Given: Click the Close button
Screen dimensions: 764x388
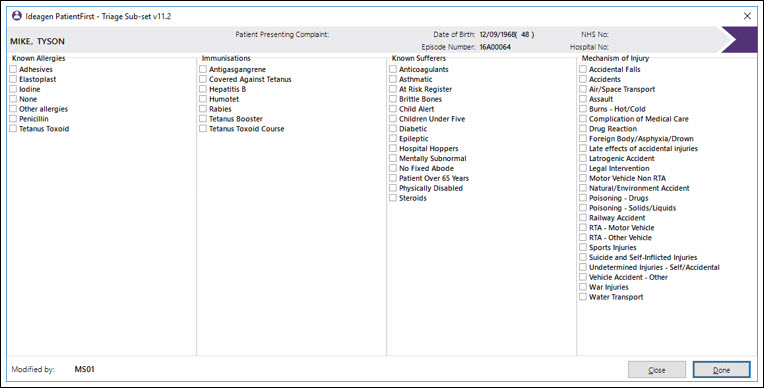Looking at the screenshot, I should [657, 369].
